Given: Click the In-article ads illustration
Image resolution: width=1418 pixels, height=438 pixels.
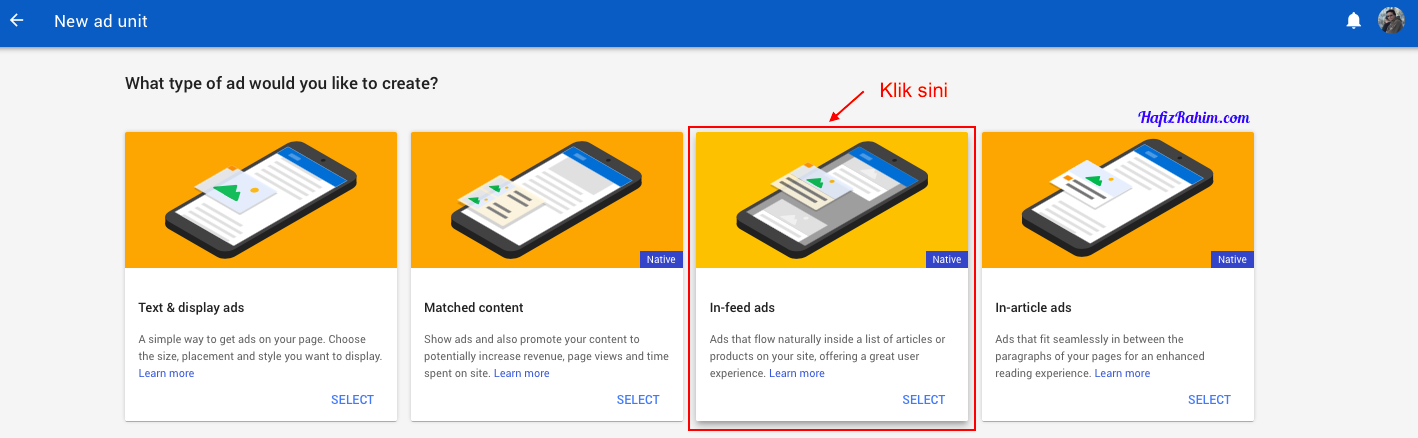Looking at the screenshot, I should coord(1117,200).
